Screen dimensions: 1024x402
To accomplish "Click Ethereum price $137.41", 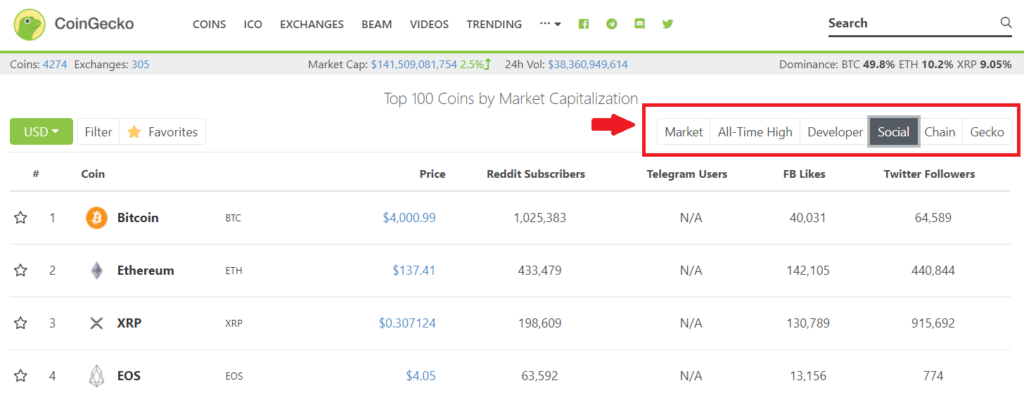I will click(414, 270).
